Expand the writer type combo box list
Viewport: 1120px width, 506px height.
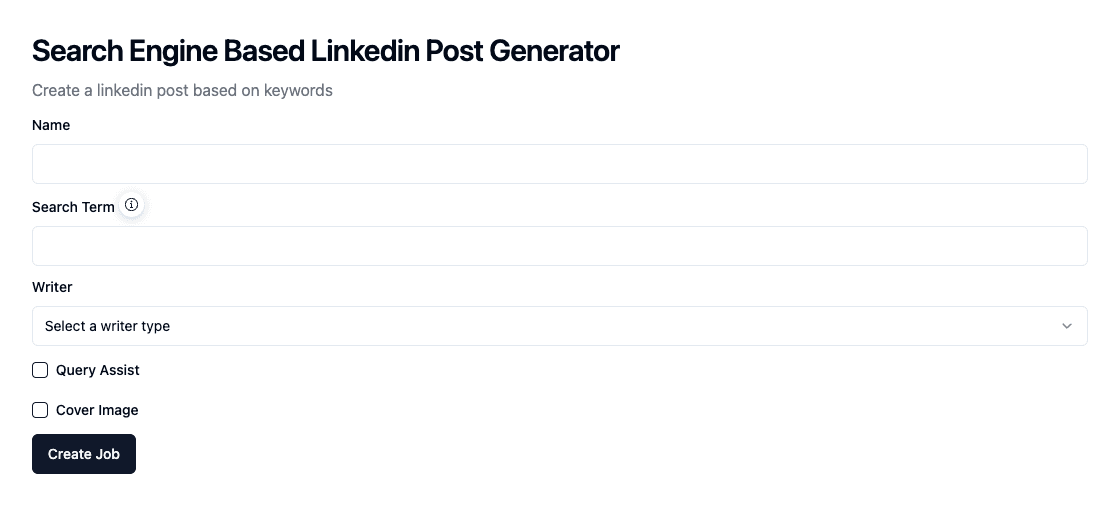[559, 326]
